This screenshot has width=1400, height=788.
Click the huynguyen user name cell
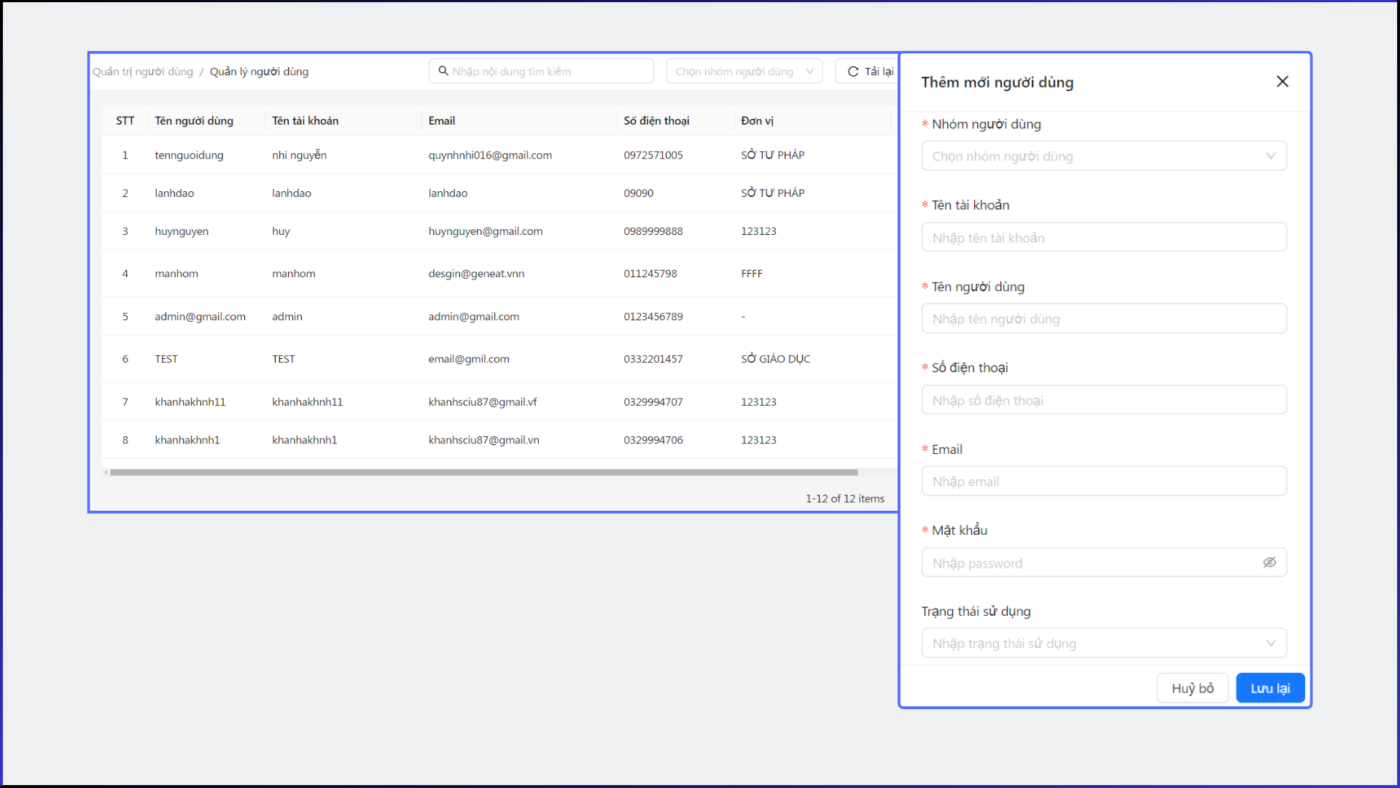point(182,231)
